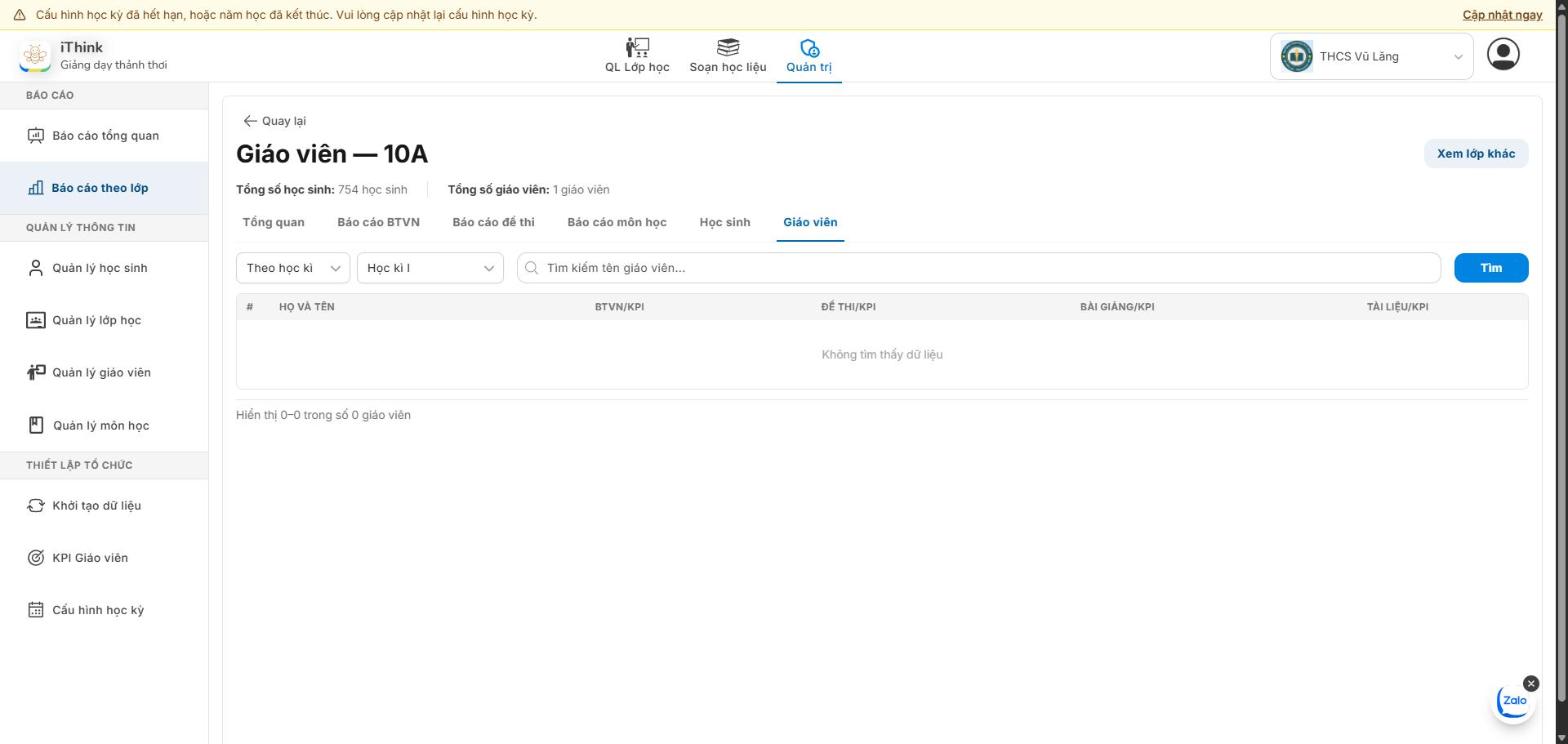Click the warning triangle icon in banner
The image size is (1568, 744).
19,15
